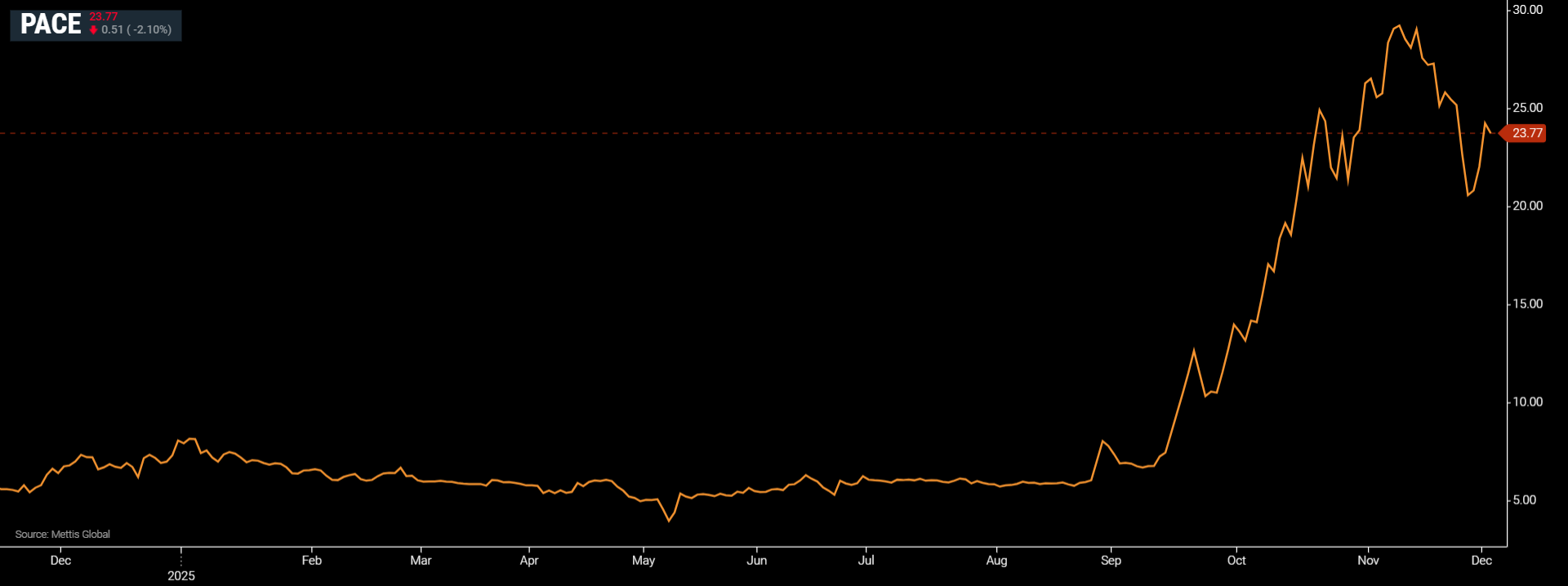Click the 30.00 price axis label
This screenshot has width=1568, height=586.
tap(1527, 10)
